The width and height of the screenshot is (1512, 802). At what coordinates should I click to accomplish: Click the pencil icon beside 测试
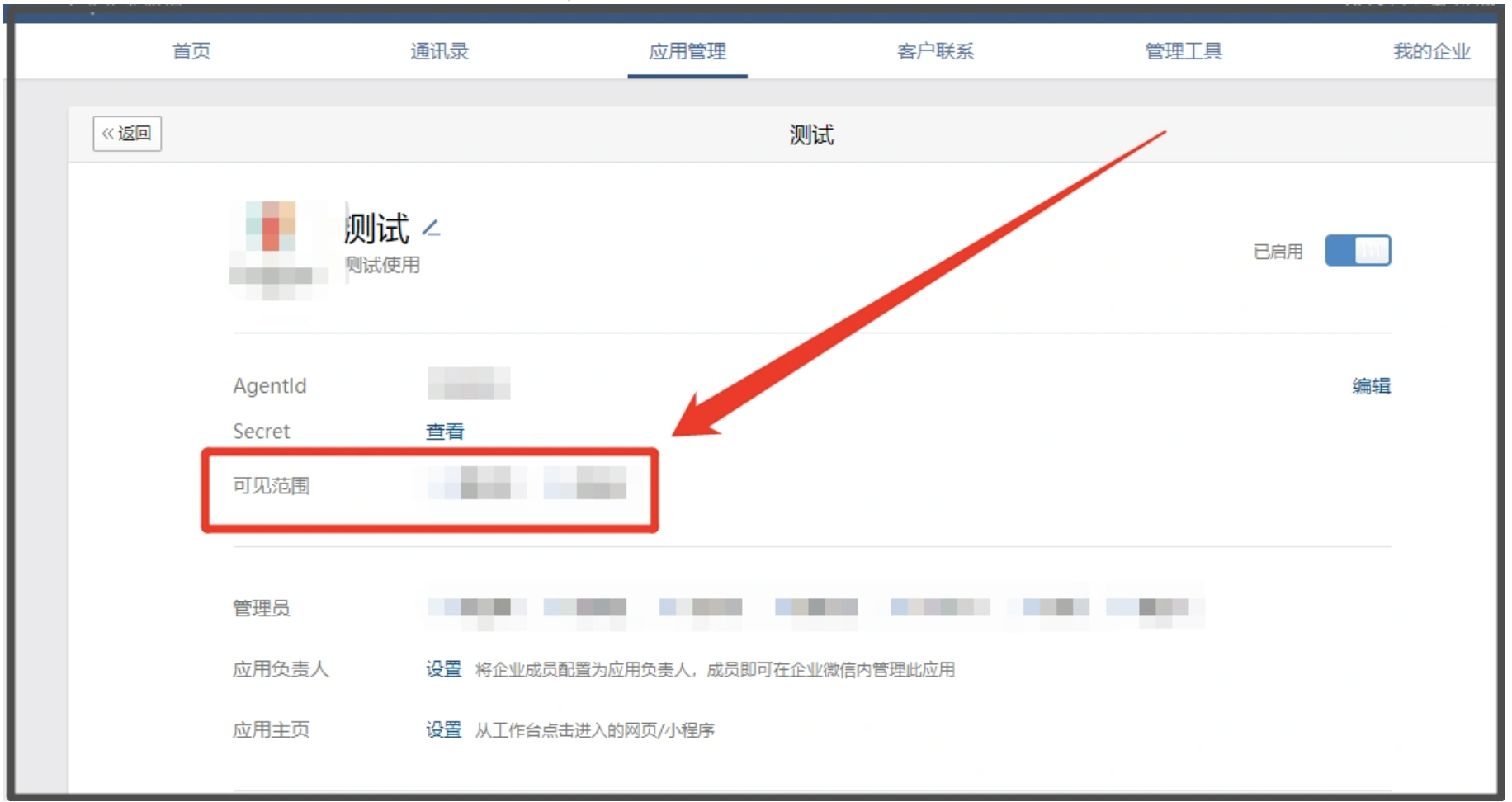coord(431,227)
